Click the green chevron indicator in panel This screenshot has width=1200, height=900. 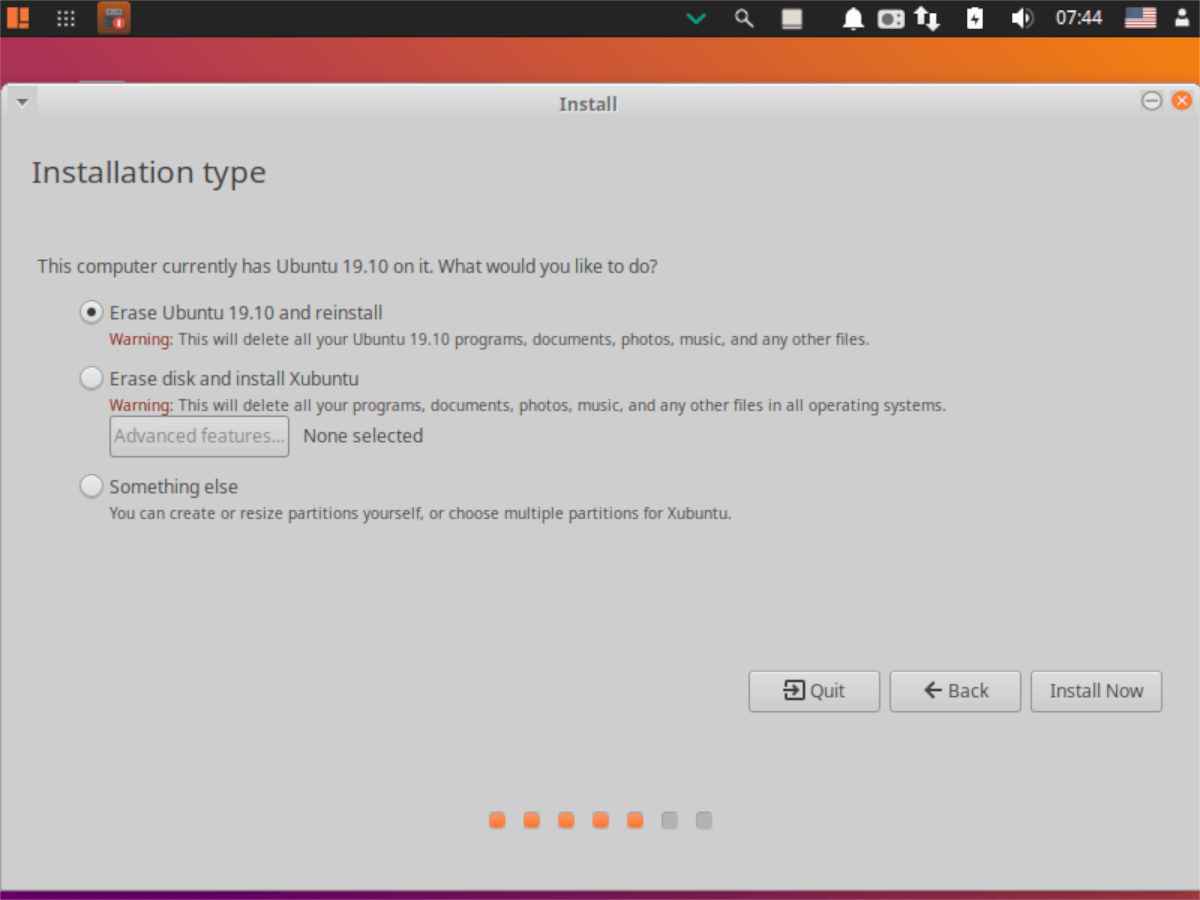click(697, 18)
